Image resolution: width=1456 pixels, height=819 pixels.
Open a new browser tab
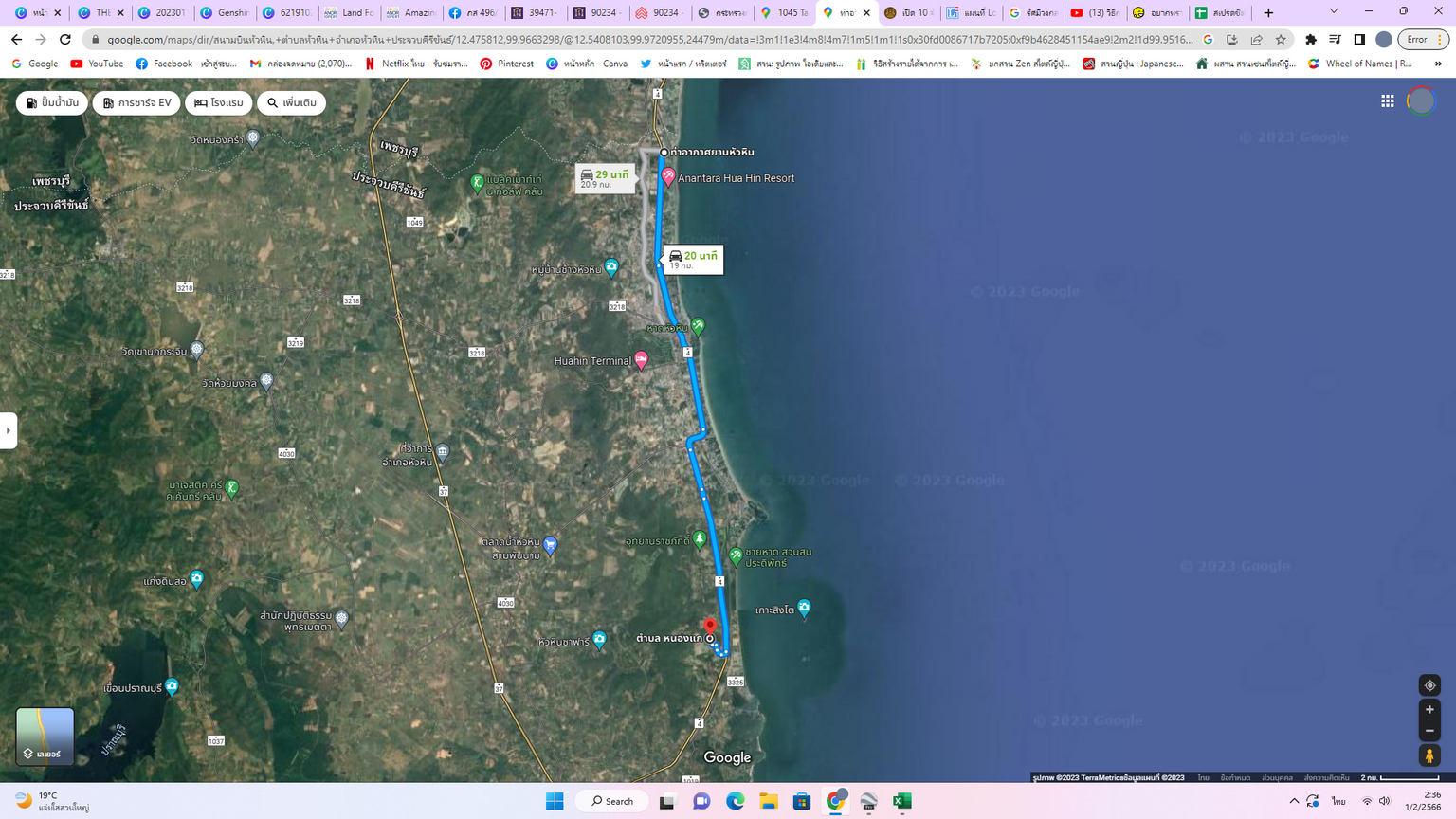1268,13
